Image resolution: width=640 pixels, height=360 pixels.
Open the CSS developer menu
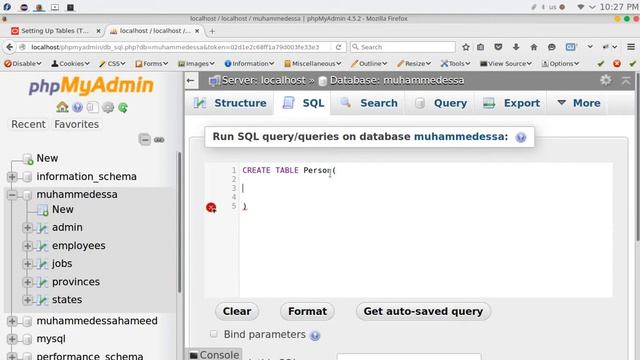pos(112,64)
